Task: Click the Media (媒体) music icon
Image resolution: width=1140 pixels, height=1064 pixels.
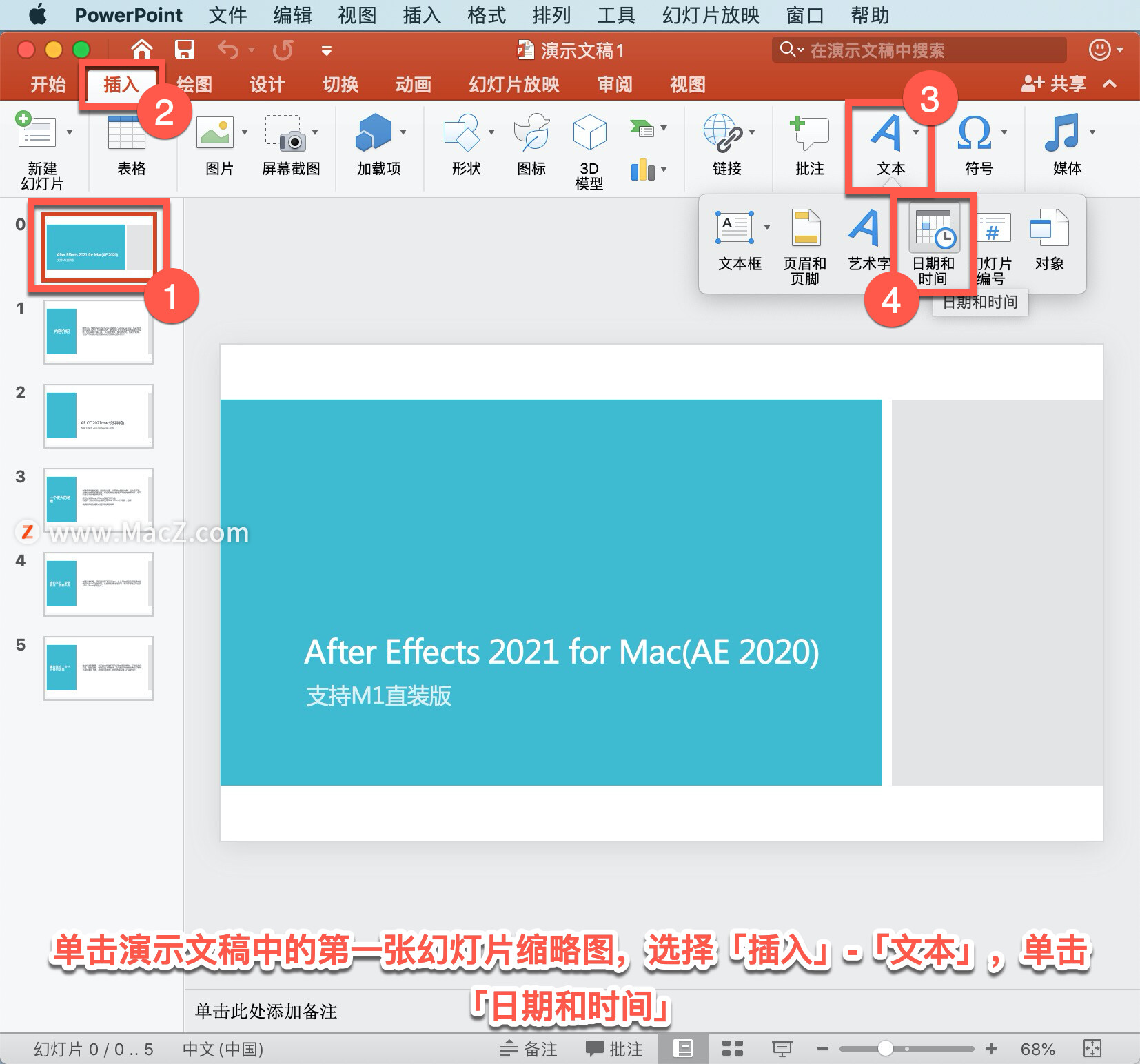Action: (x=1061, y=132)
